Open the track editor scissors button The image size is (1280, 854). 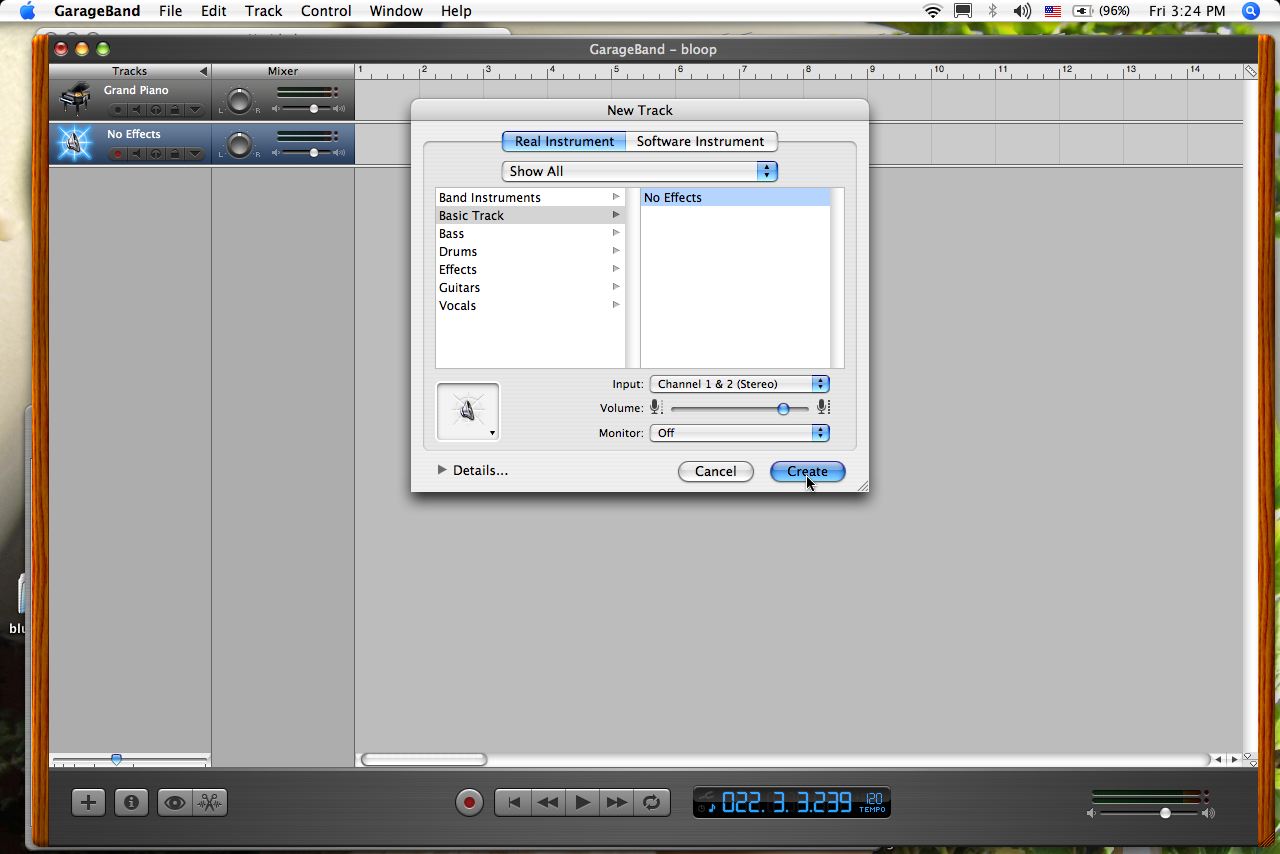click(x=210, y=802)
